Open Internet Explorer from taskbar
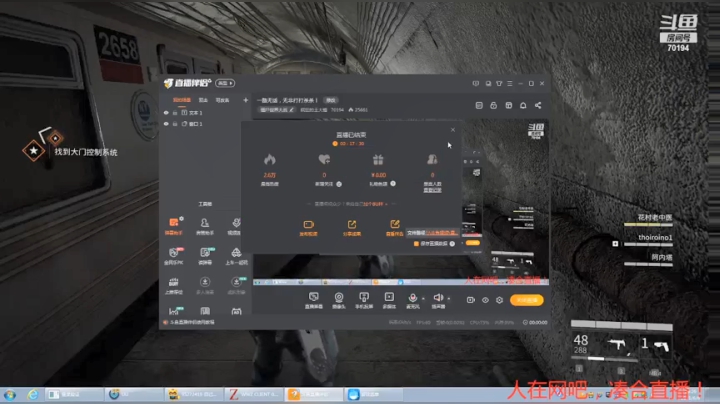 pyautogui.click(x=33, y=394)
